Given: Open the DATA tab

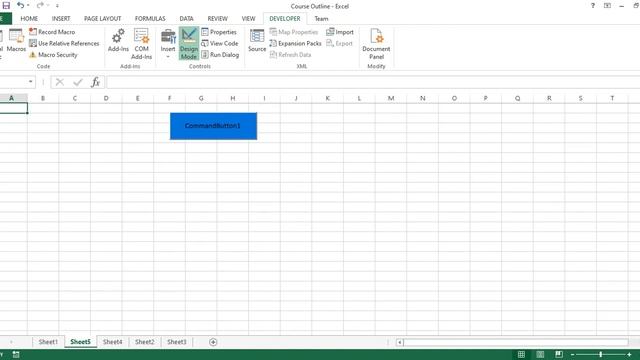Looking at the screenshot, I should [x=187, y=19].
